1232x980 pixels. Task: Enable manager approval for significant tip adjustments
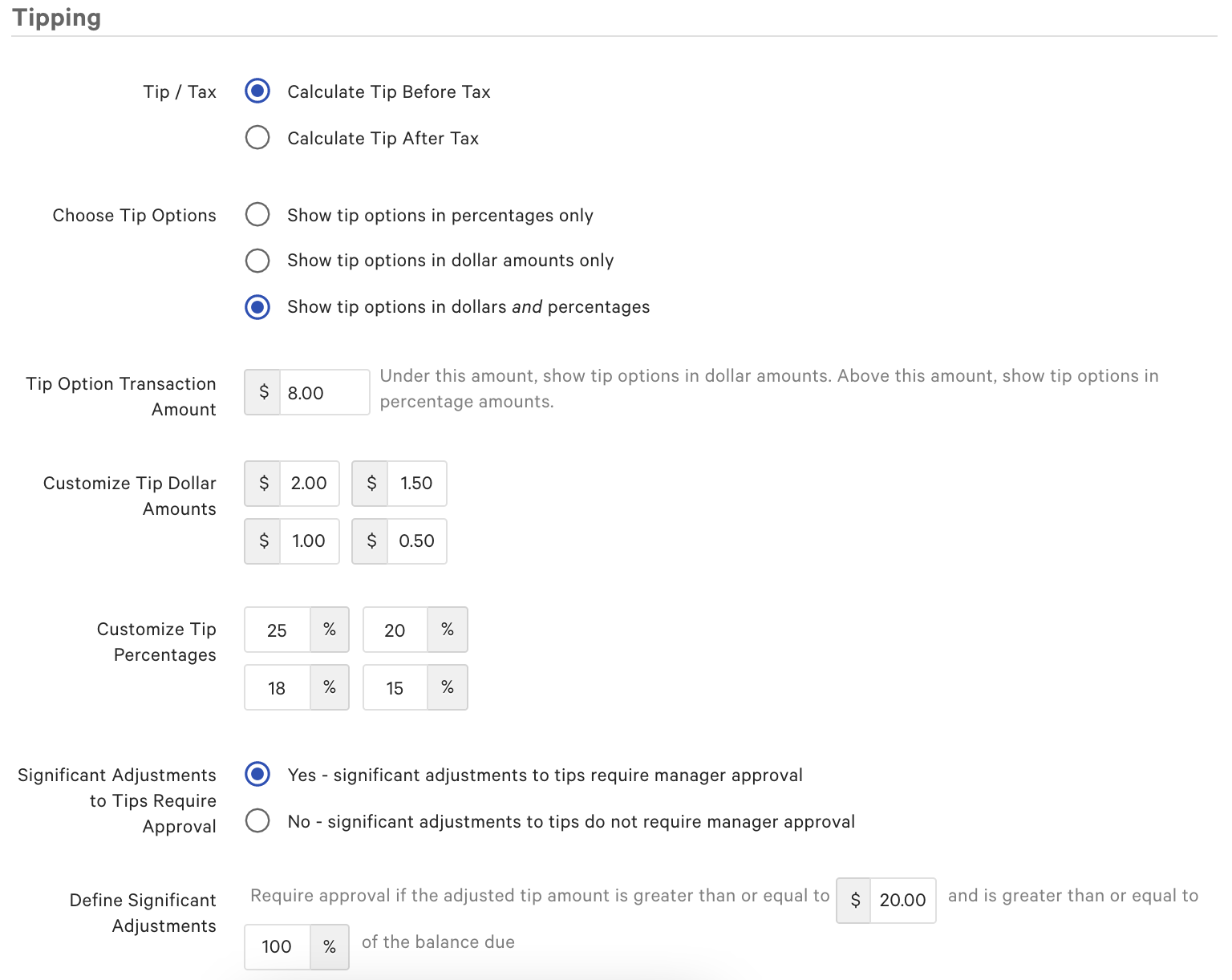tap(257, 775)
